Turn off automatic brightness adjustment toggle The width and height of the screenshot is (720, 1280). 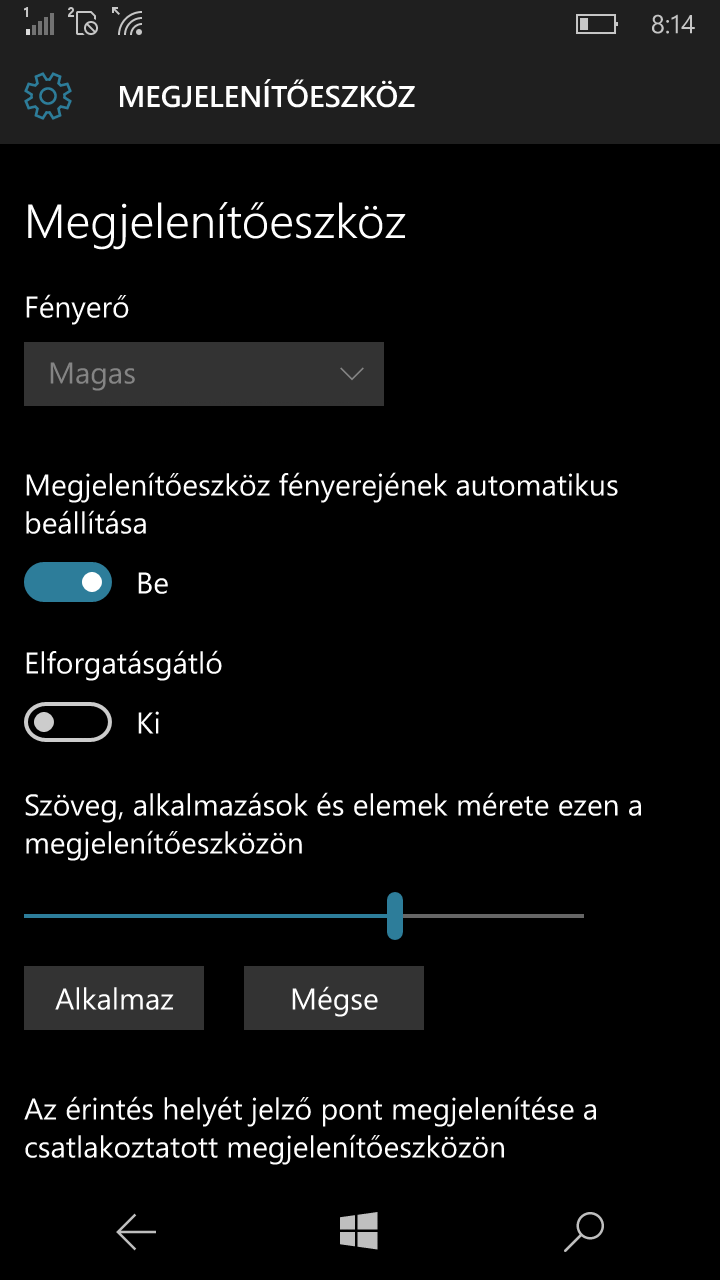67,583
